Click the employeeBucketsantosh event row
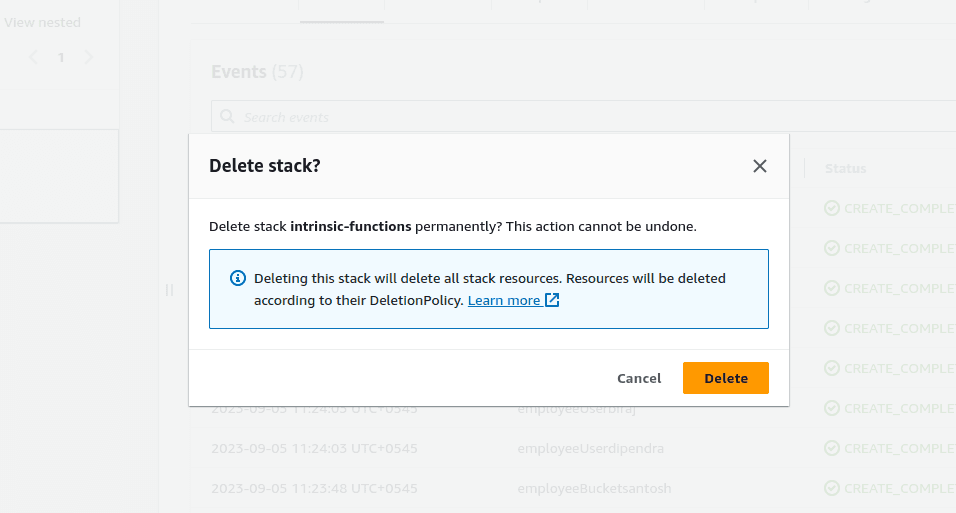This screenshot has height=513, width=956. [x=573, y=489]
